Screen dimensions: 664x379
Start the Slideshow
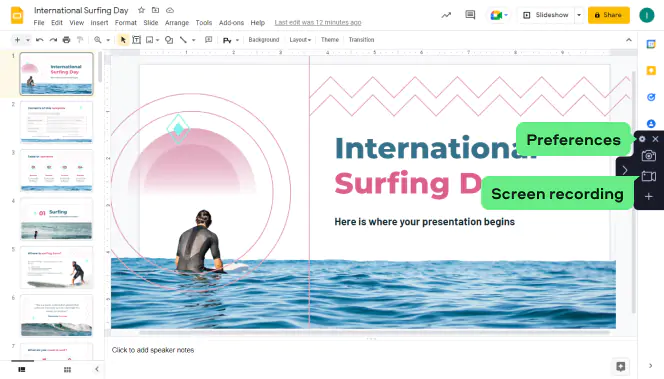546,15
